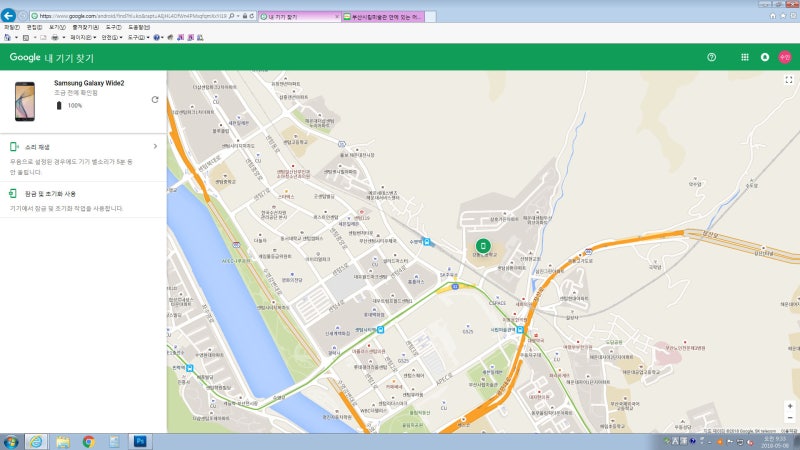Open the 도구(T) menu in menu bar
The image size is (800, 450).
tap(113, 27)
